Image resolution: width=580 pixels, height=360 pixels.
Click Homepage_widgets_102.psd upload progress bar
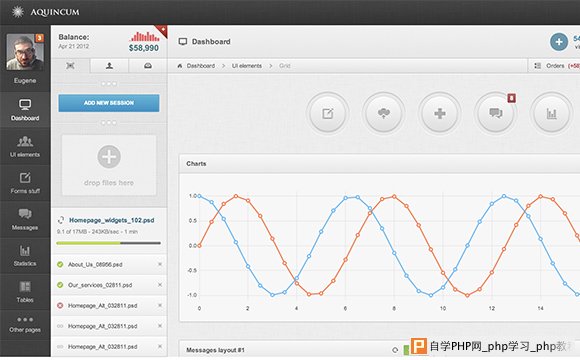point(108,243)
